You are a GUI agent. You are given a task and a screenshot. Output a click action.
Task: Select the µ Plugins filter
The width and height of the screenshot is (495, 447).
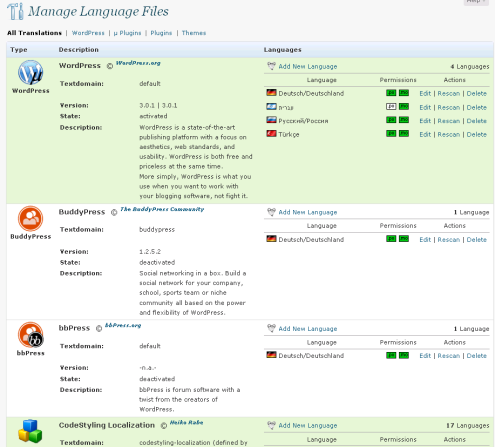(x=127, y=33)
